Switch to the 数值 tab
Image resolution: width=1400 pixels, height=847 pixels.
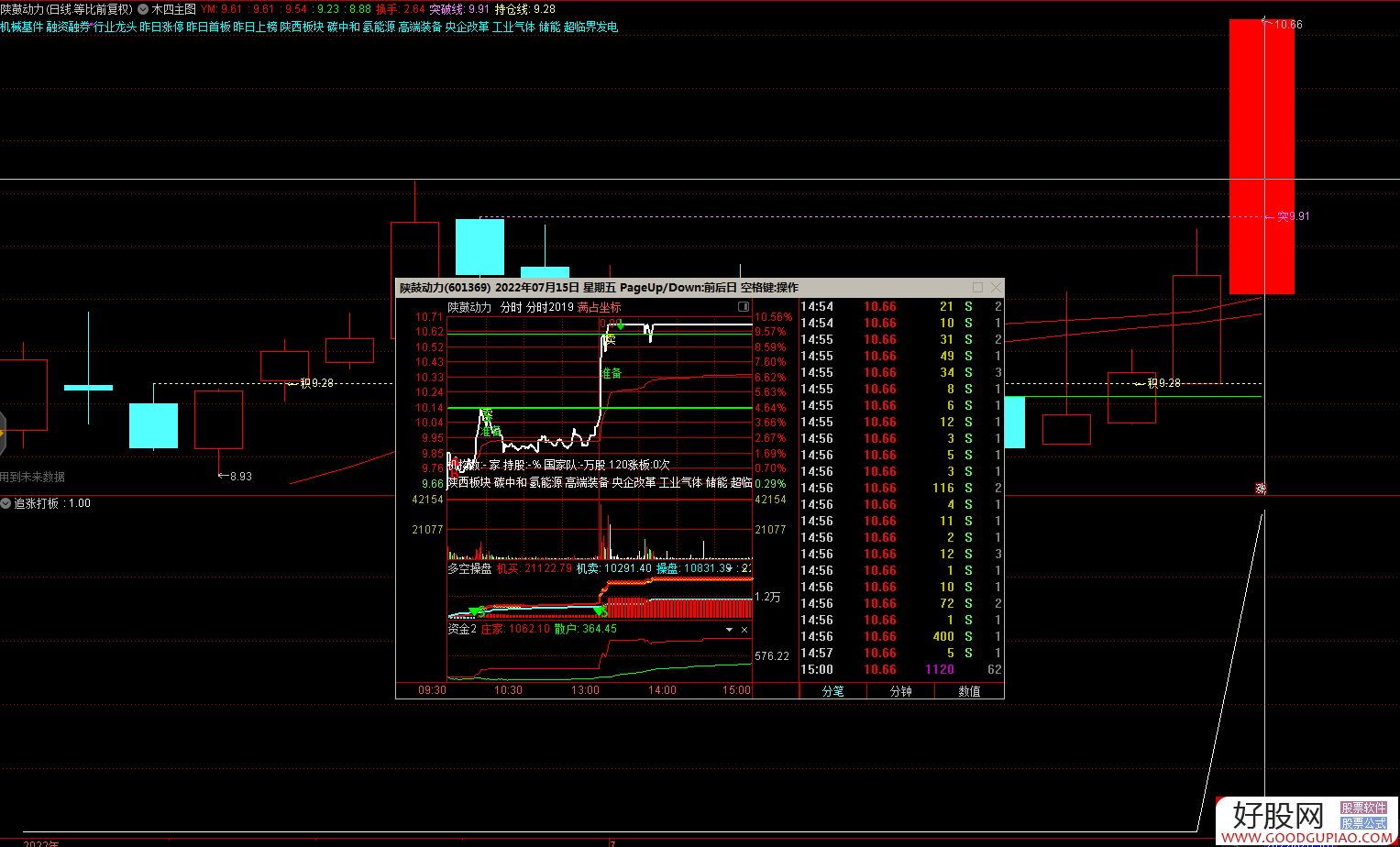pyautogui.click(x=969, y=691)
